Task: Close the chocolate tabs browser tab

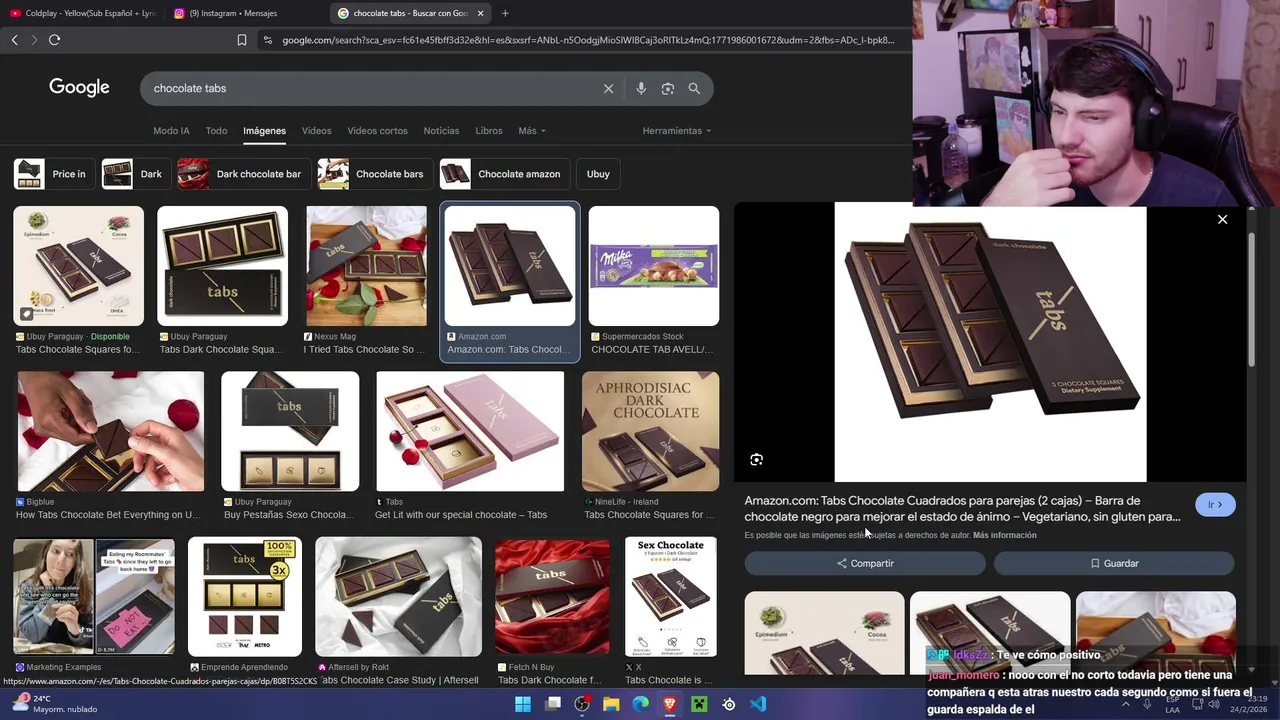Action: point(480,13)
